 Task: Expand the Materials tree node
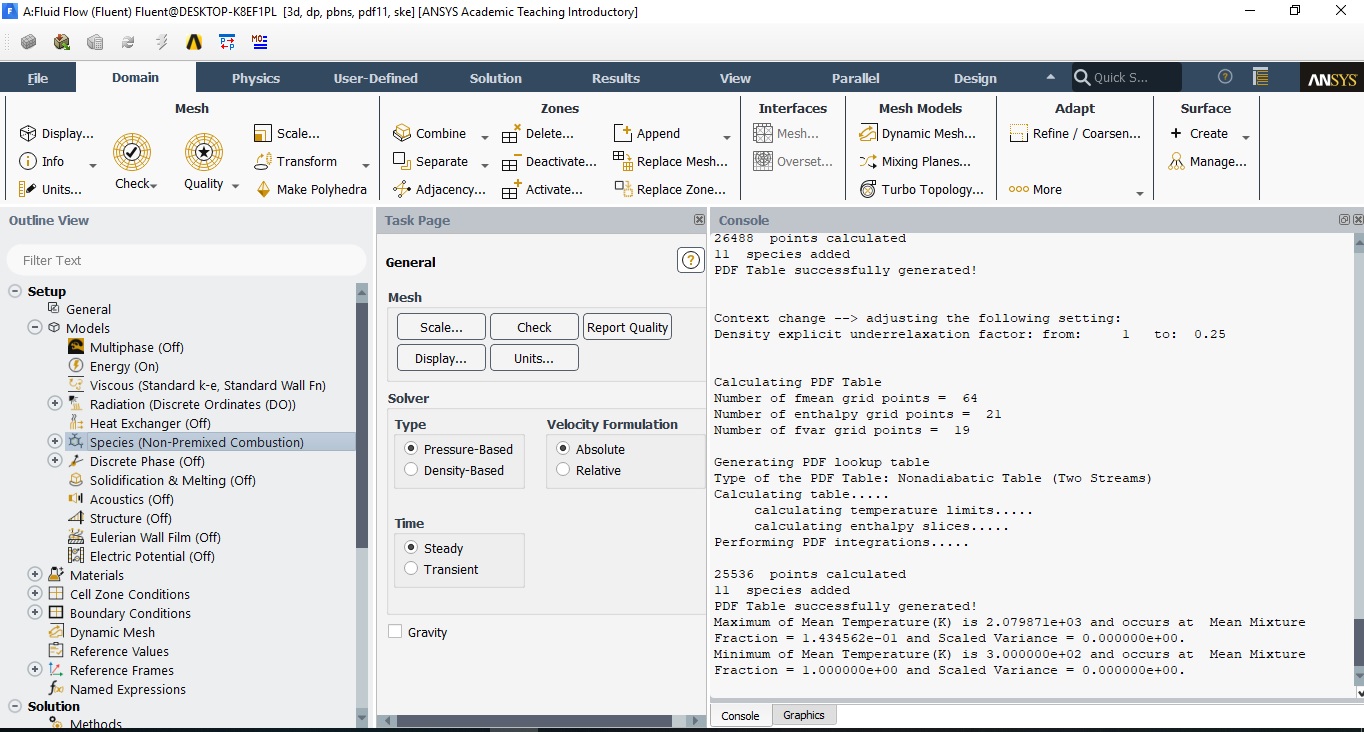click(35, 574)
